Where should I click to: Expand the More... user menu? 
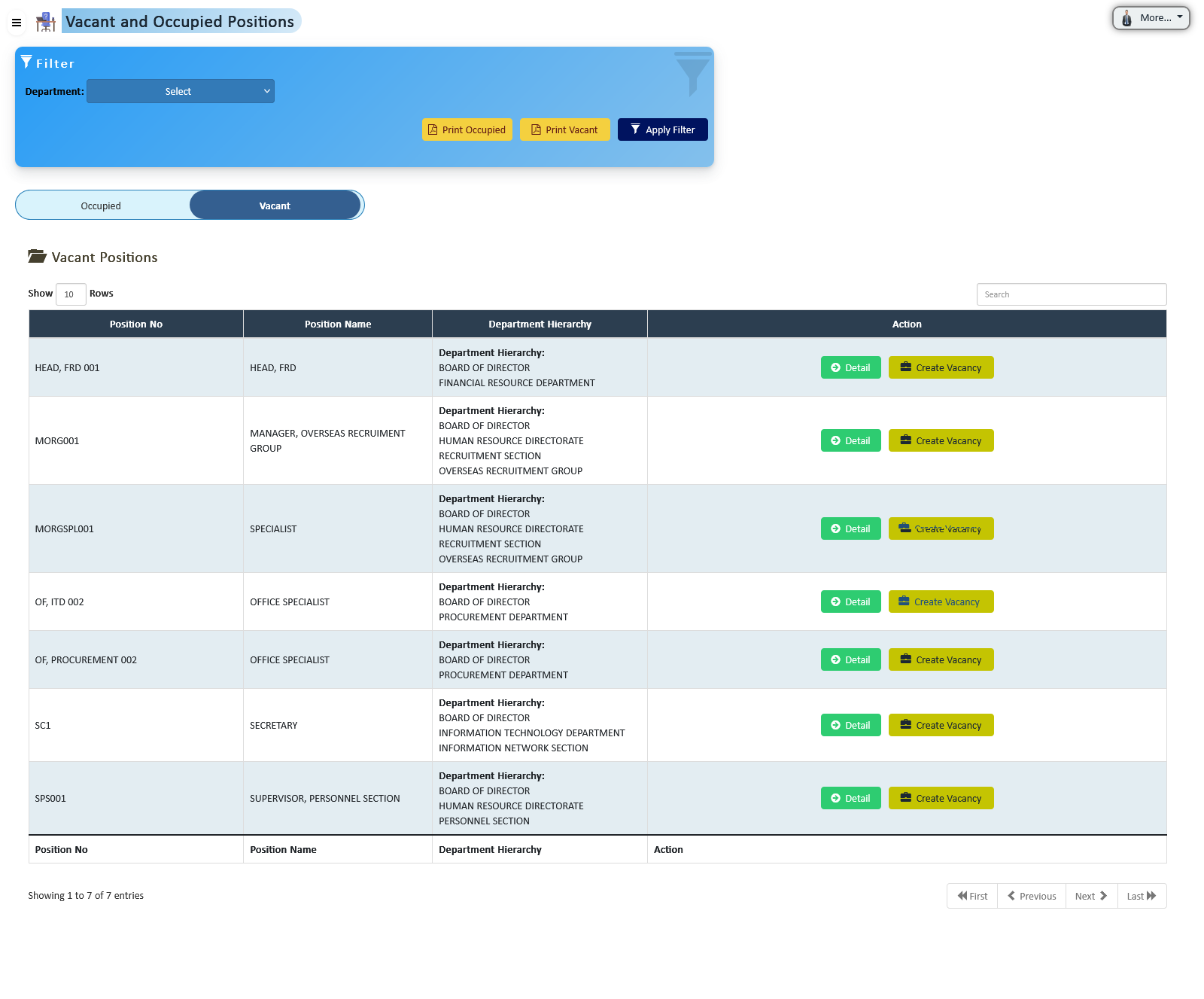tap(1151, 18)
